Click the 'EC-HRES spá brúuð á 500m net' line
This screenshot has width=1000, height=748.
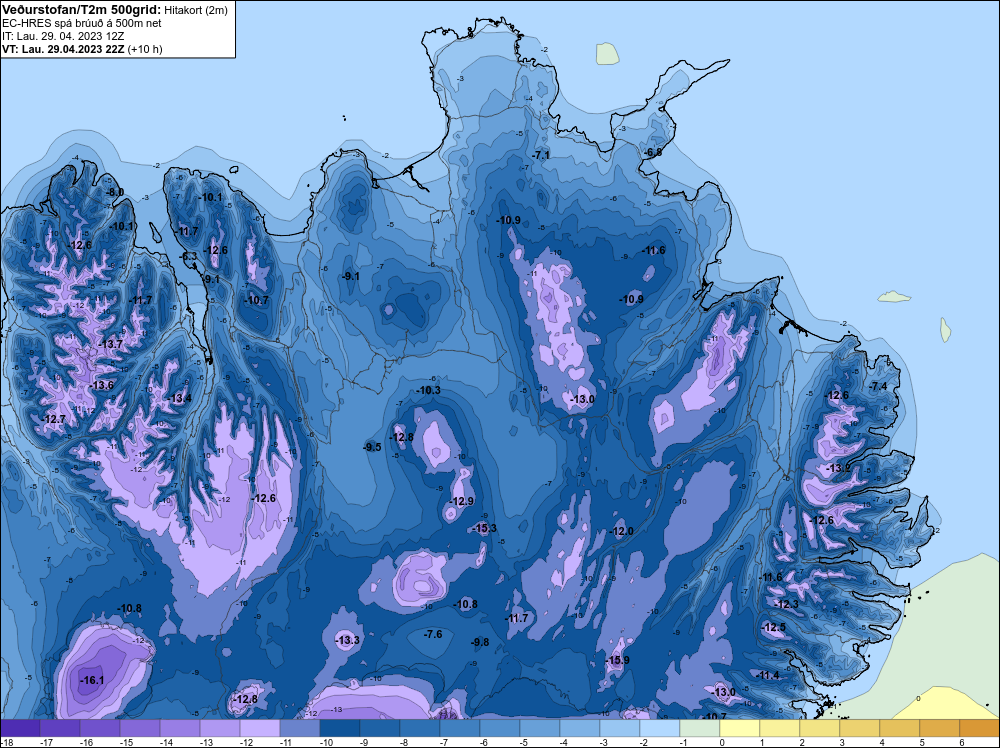82,23
